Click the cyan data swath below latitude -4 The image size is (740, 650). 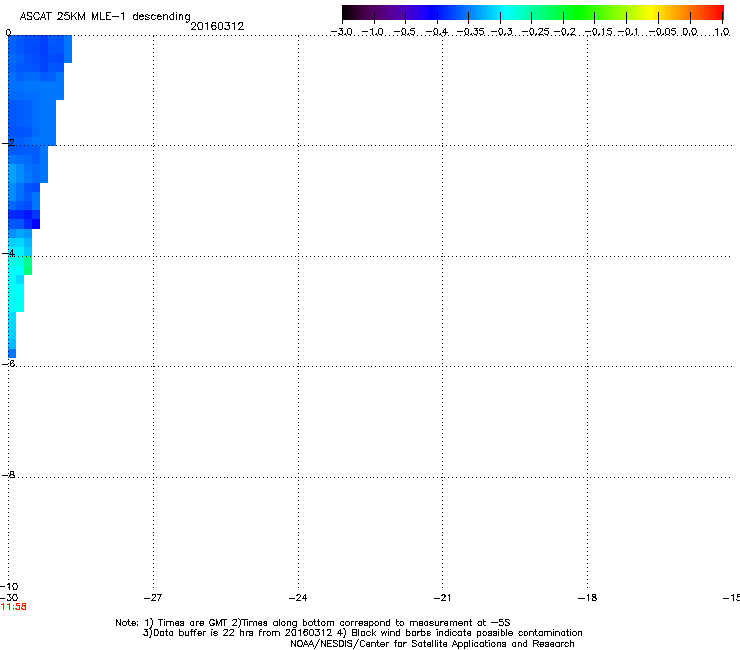16,293
